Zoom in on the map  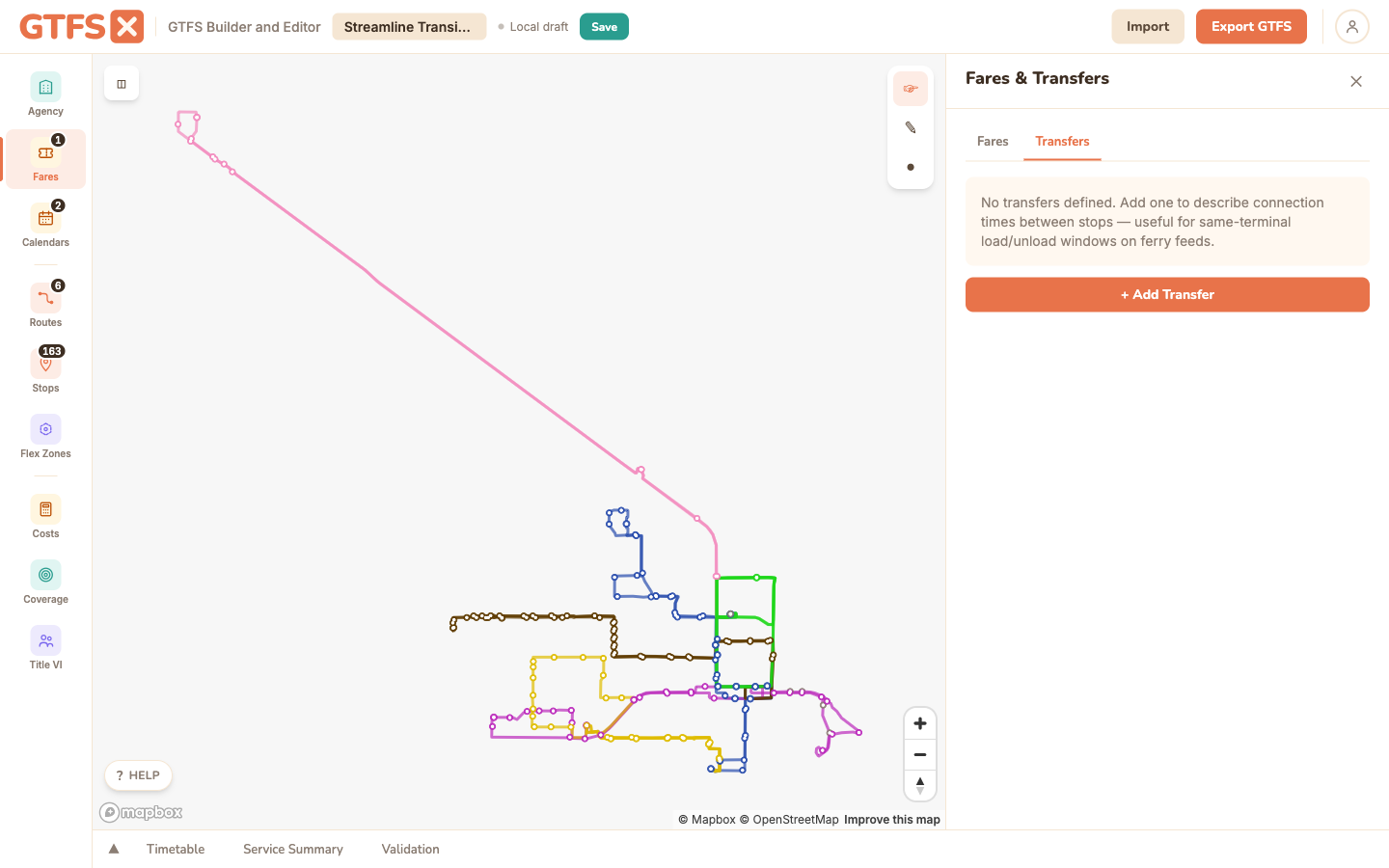(920, 723)
